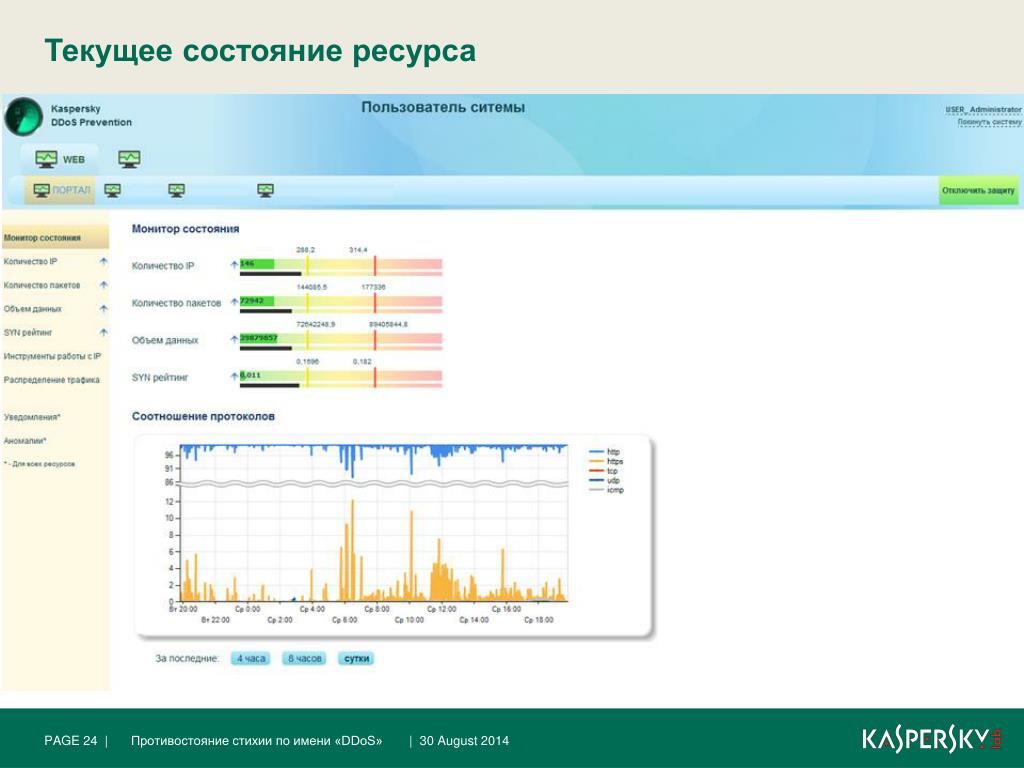Screen dimensions: 1024x768
Task: Click the Количество IP label in the main panel
Action: point(163,266)
